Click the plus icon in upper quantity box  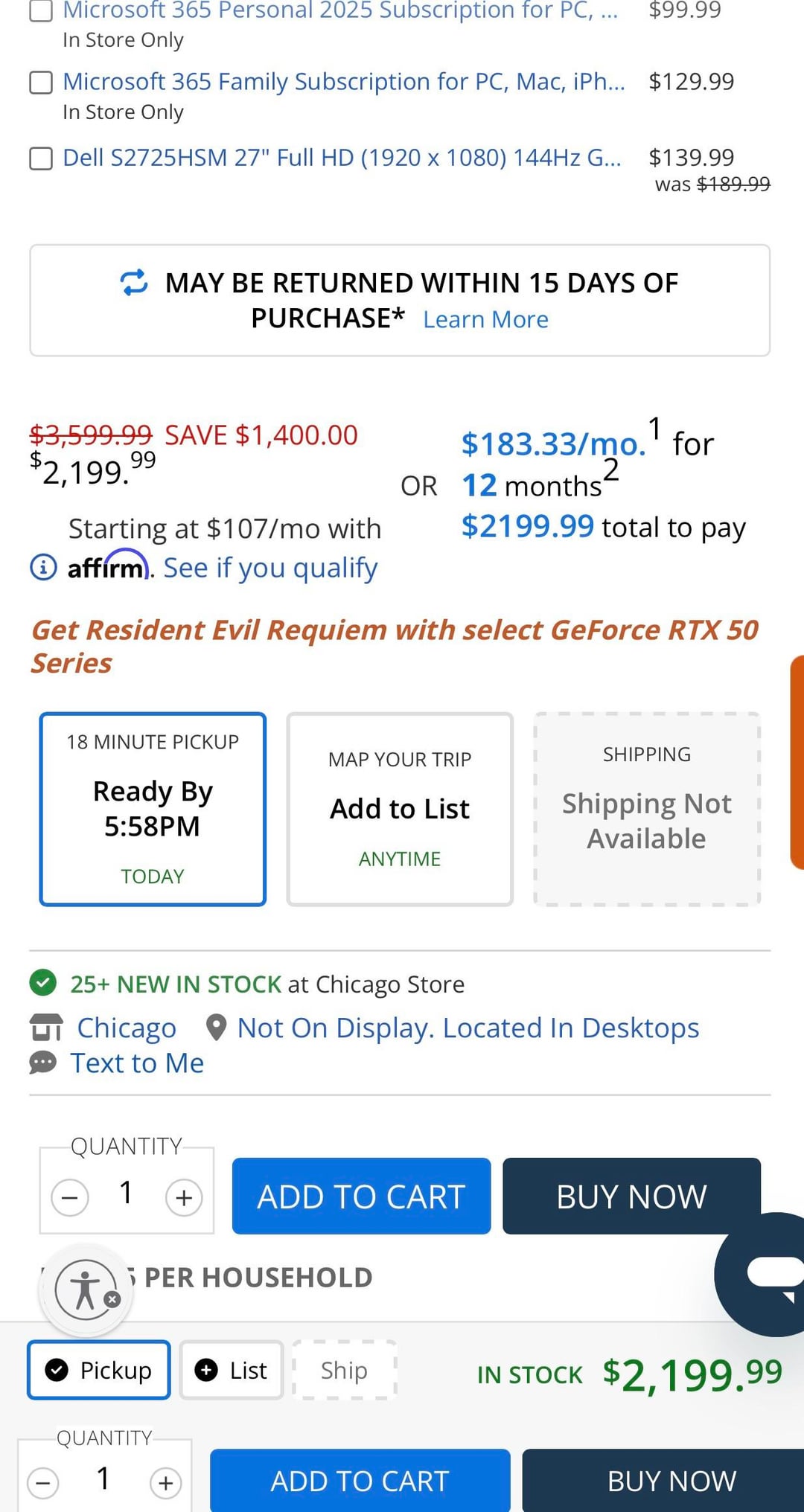[184, 1197]
